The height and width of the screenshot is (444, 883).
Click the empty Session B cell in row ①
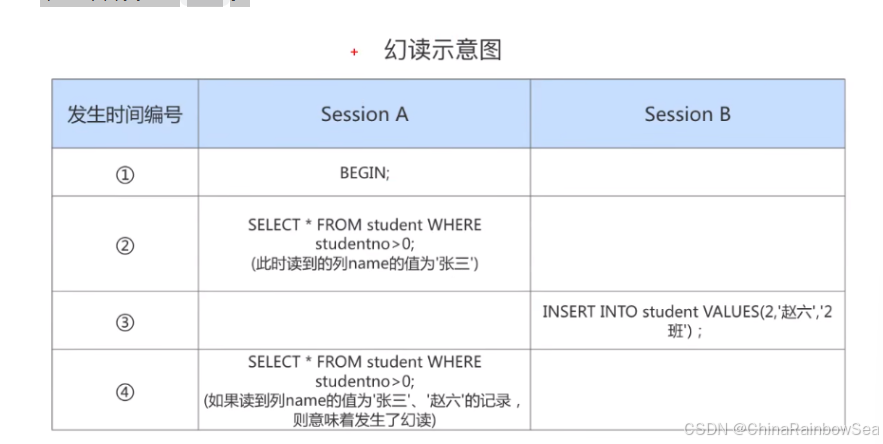(x=687, y=174)
